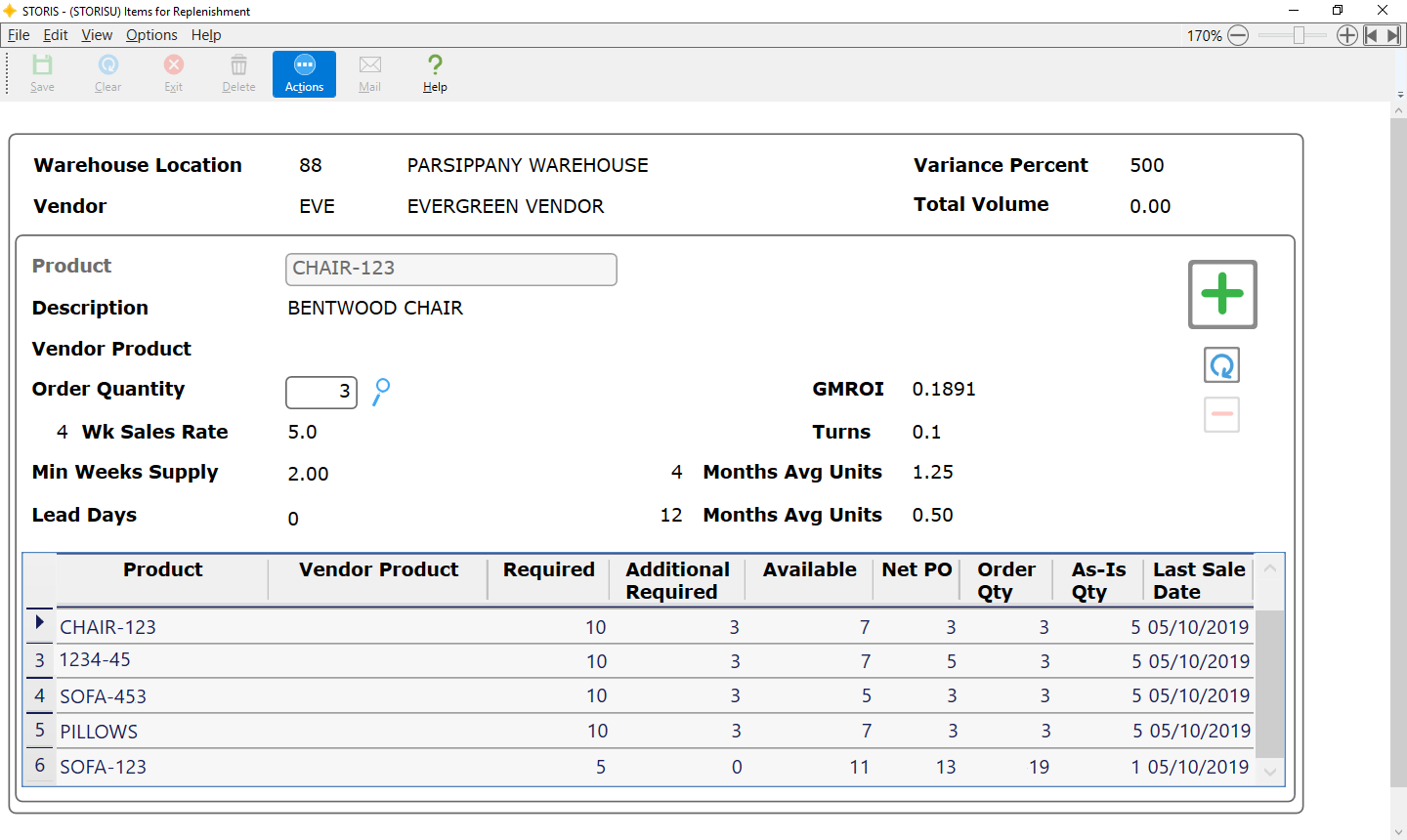
Task: Click the green plus add button
Action: pos(1222,294)
